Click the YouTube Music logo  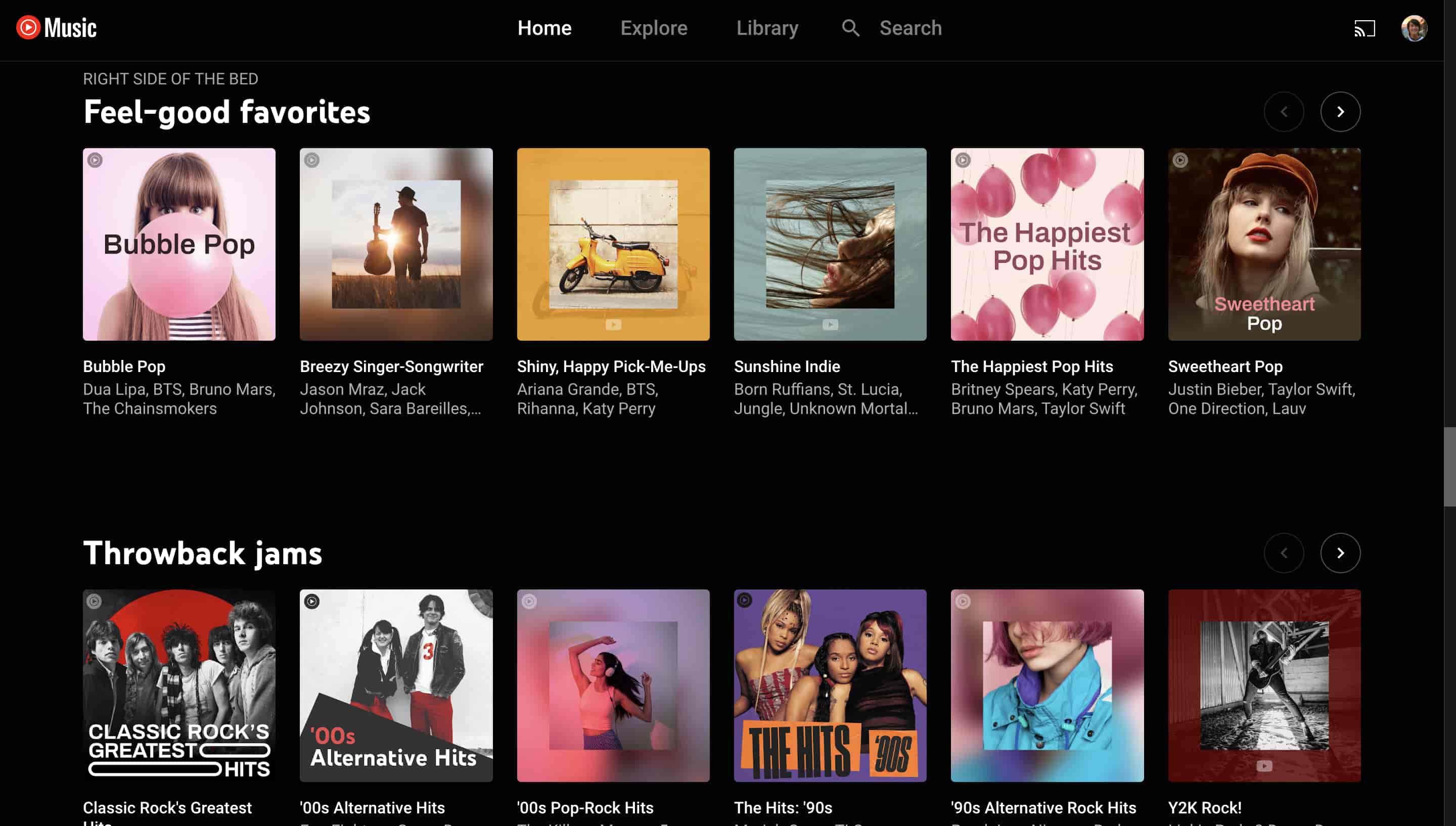(56, 28)
